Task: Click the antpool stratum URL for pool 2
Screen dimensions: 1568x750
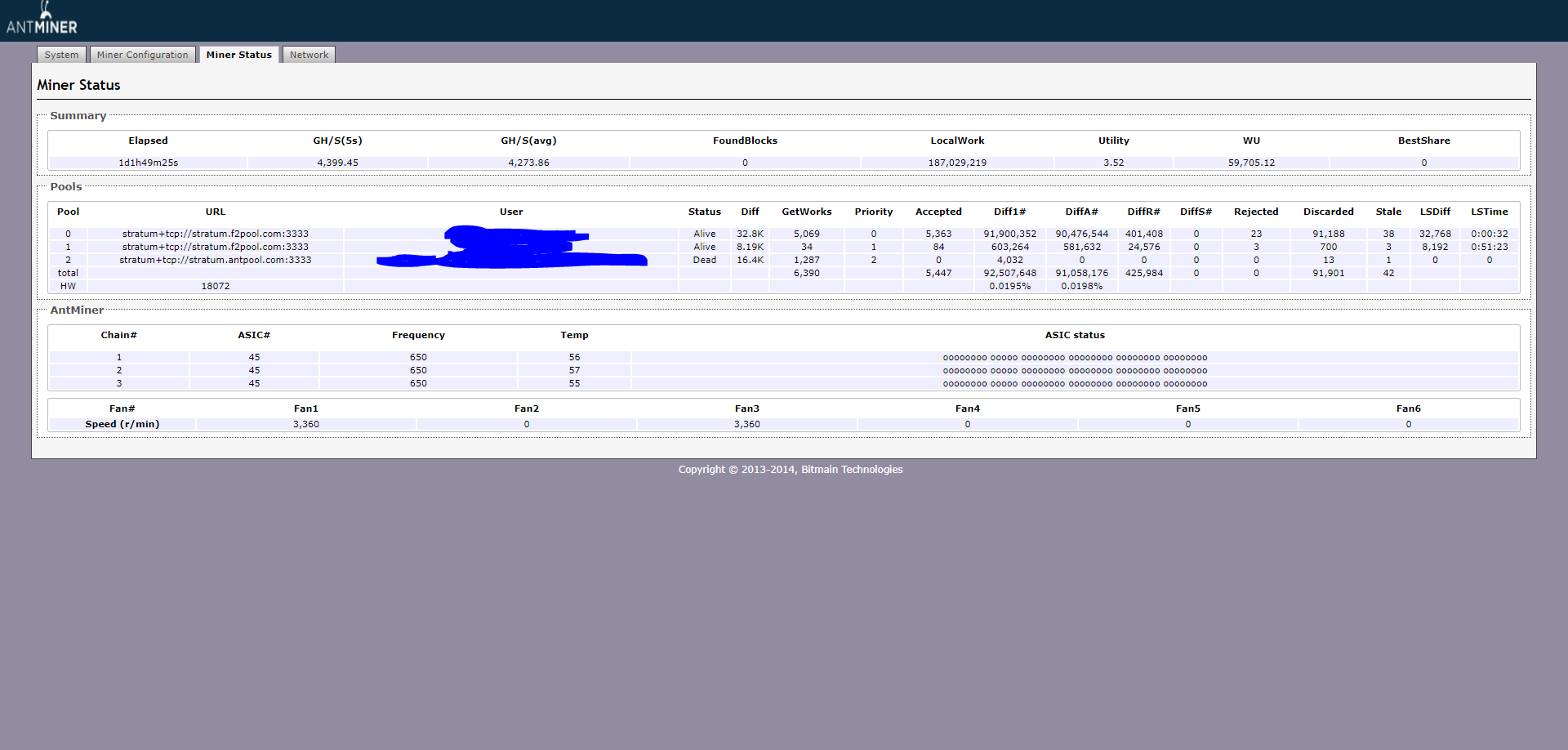Action: [216, 260]
